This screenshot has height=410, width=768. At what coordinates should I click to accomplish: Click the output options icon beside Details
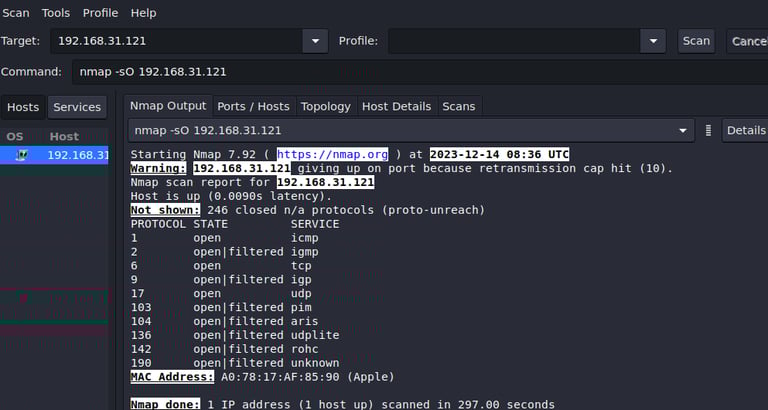tap(708, 131)
